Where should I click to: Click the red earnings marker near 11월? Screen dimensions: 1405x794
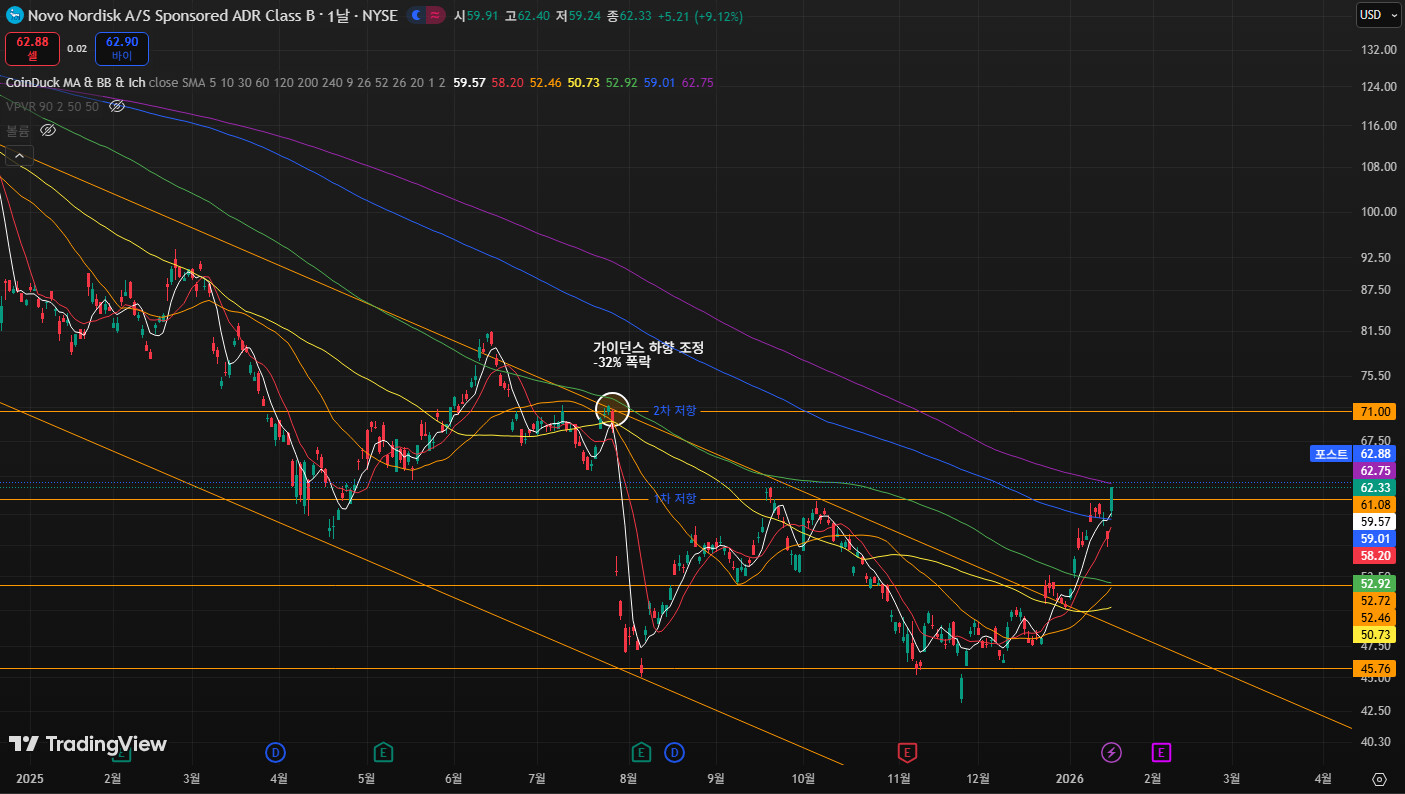click(907, 752)
